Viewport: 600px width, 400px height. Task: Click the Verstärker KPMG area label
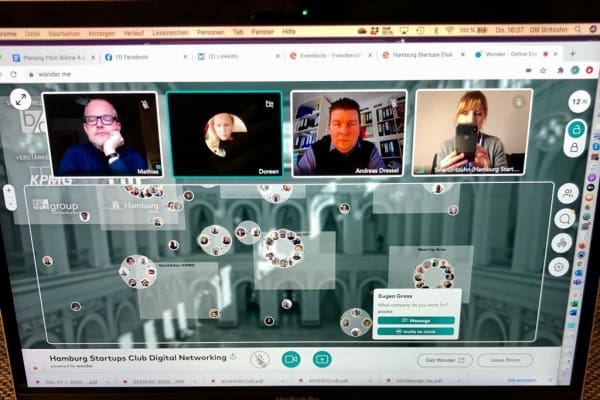coord(176,265)
